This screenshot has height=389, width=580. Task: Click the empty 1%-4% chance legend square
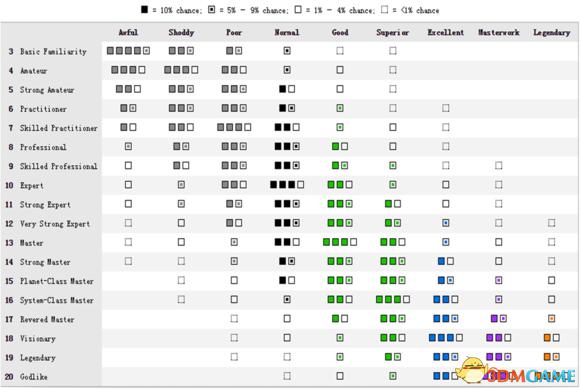pos(298,9)
